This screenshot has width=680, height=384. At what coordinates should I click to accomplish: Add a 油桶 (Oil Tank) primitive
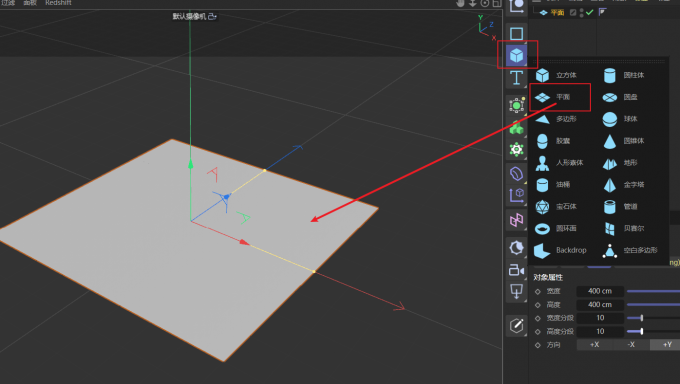click(x=552, y=185)
